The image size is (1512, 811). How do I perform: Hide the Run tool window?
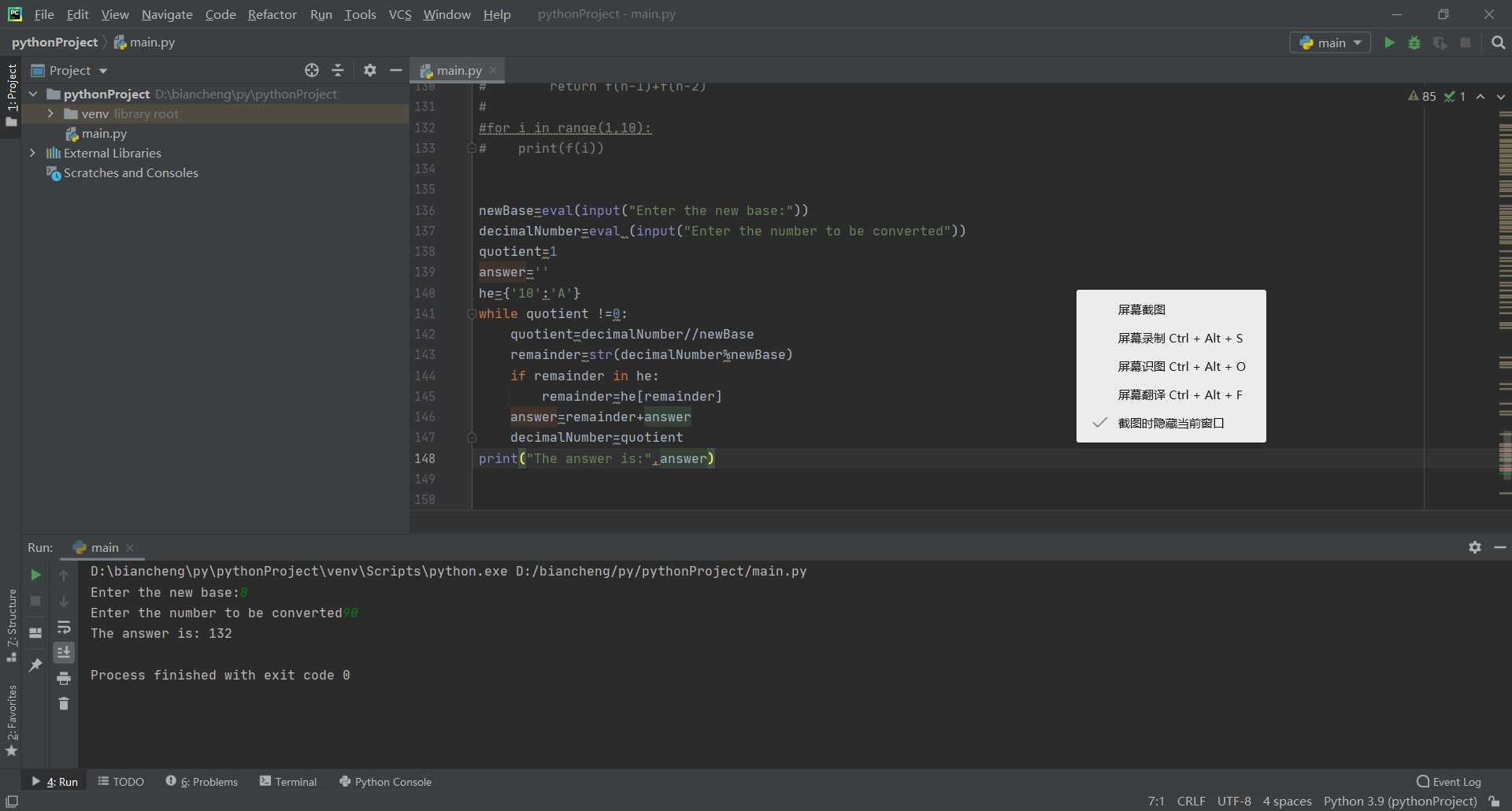1500,547
